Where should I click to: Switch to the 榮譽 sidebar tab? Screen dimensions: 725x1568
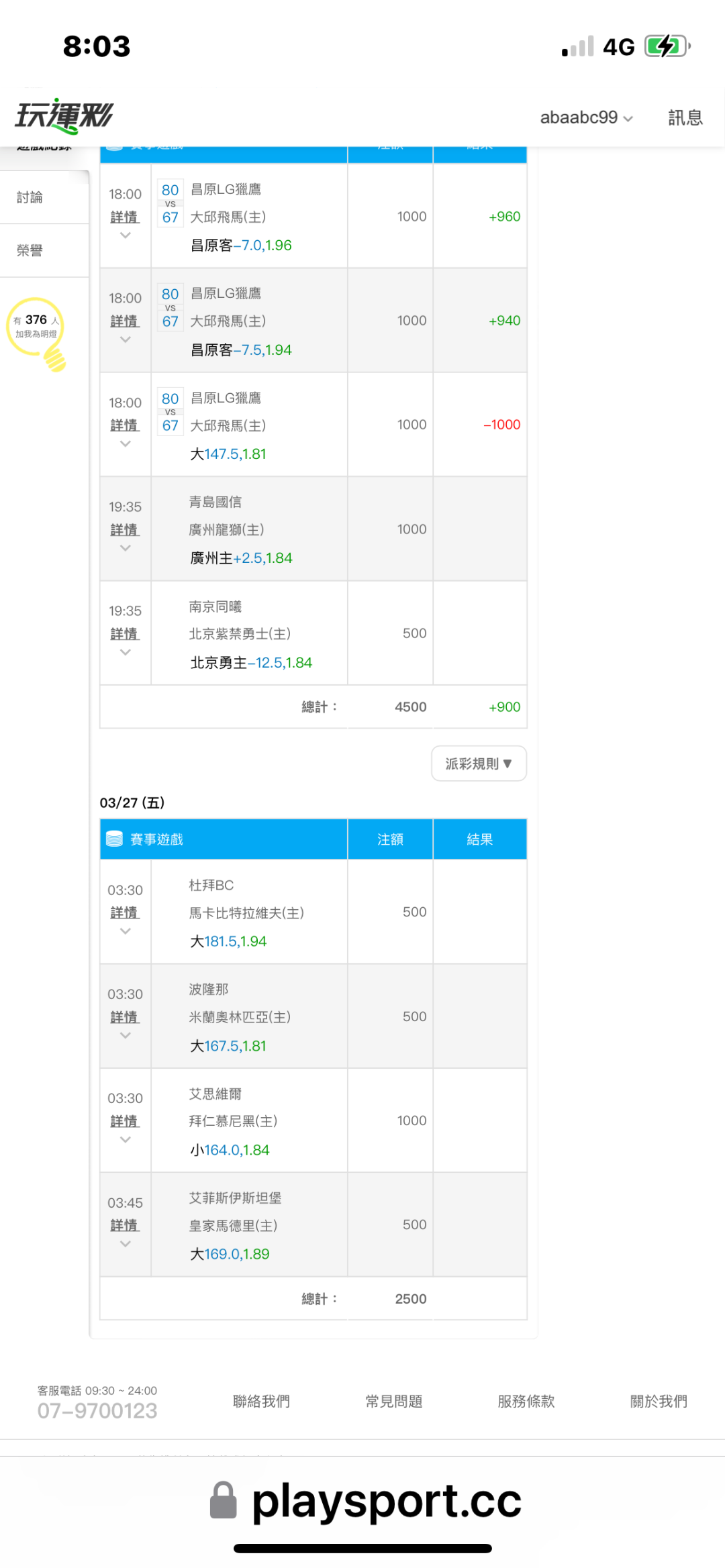(x=30, y=250)
